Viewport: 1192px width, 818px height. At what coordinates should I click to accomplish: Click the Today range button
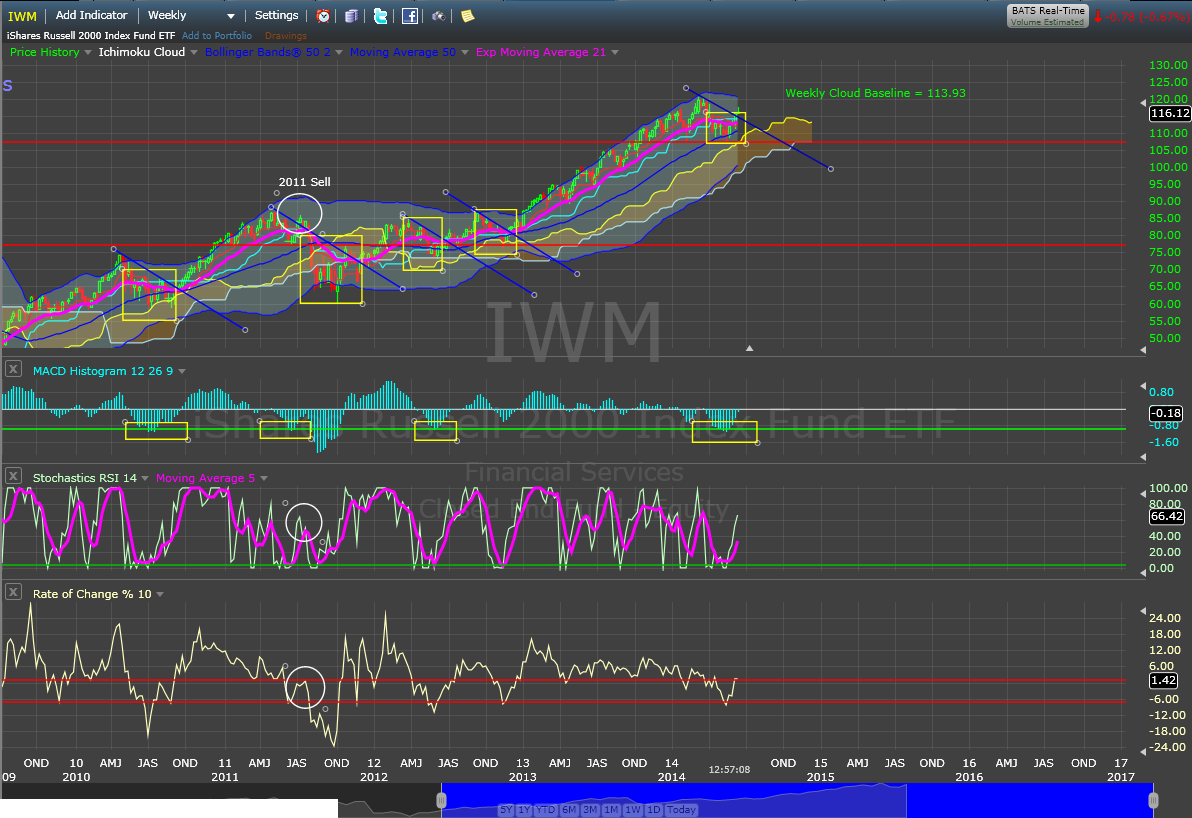click(681, 810)
